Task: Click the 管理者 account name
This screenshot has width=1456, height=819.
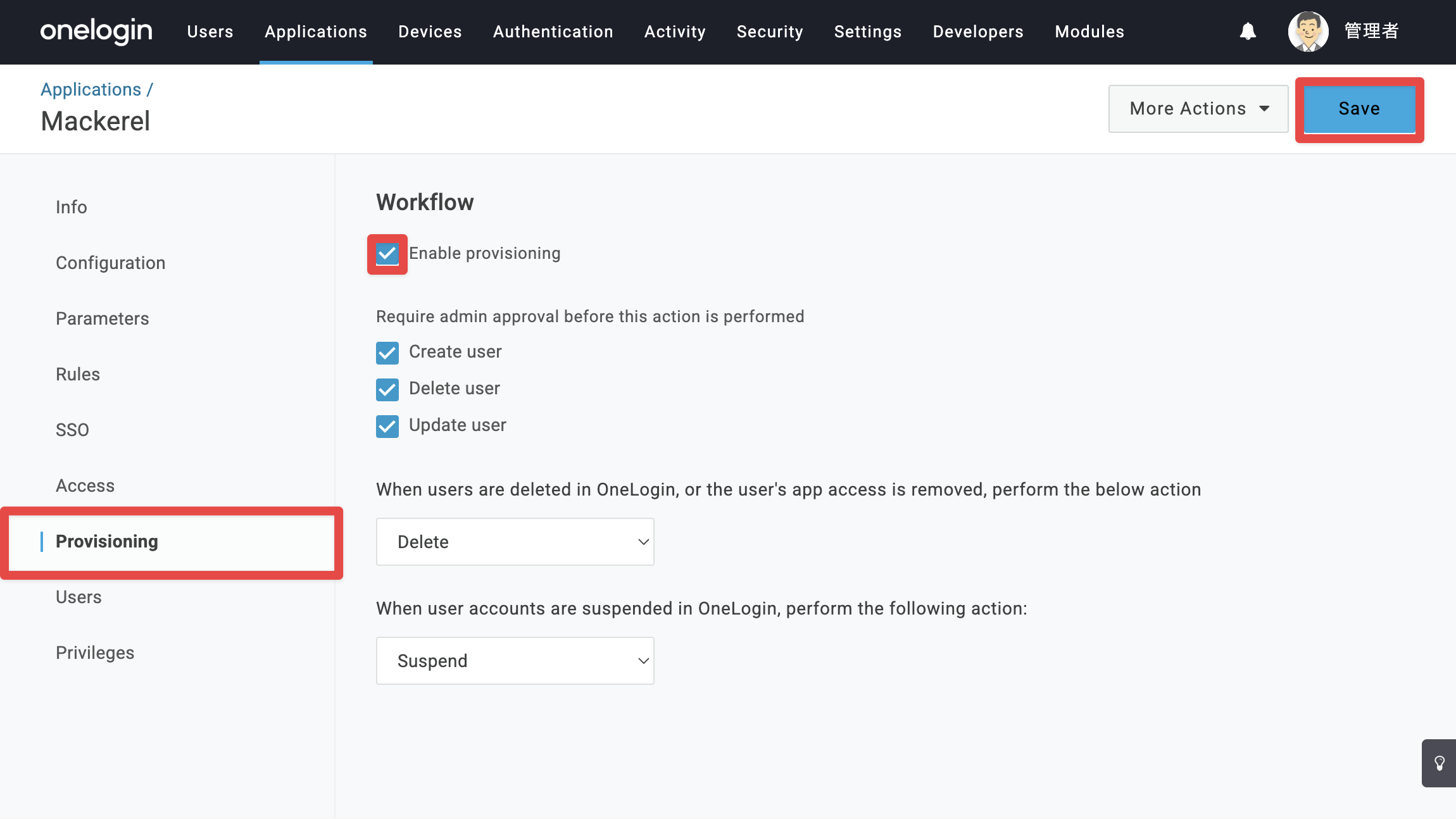Action: pyautogui.click(x=1371, y=31)
